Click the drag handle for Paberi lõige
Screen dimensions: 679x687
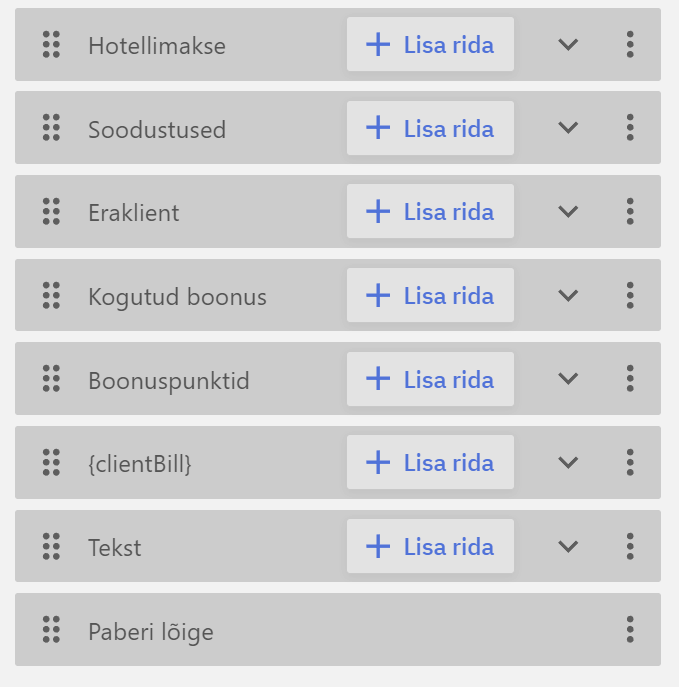coord(51,630)
